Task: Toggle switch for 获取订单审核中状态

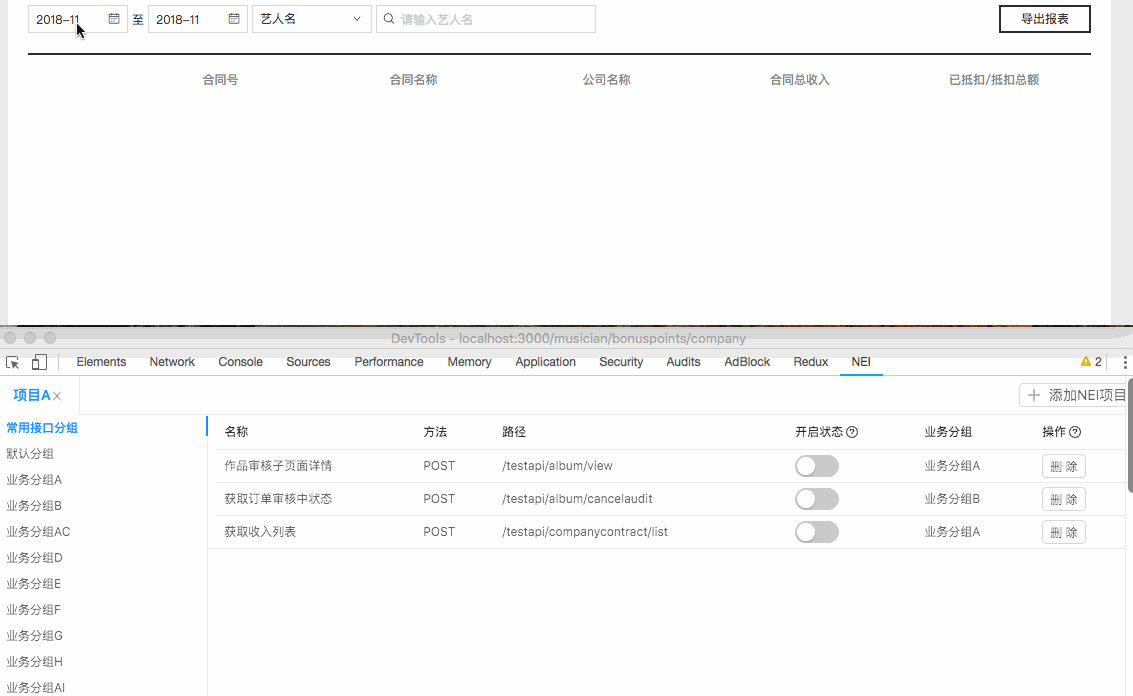Action: tap(817, 499)
